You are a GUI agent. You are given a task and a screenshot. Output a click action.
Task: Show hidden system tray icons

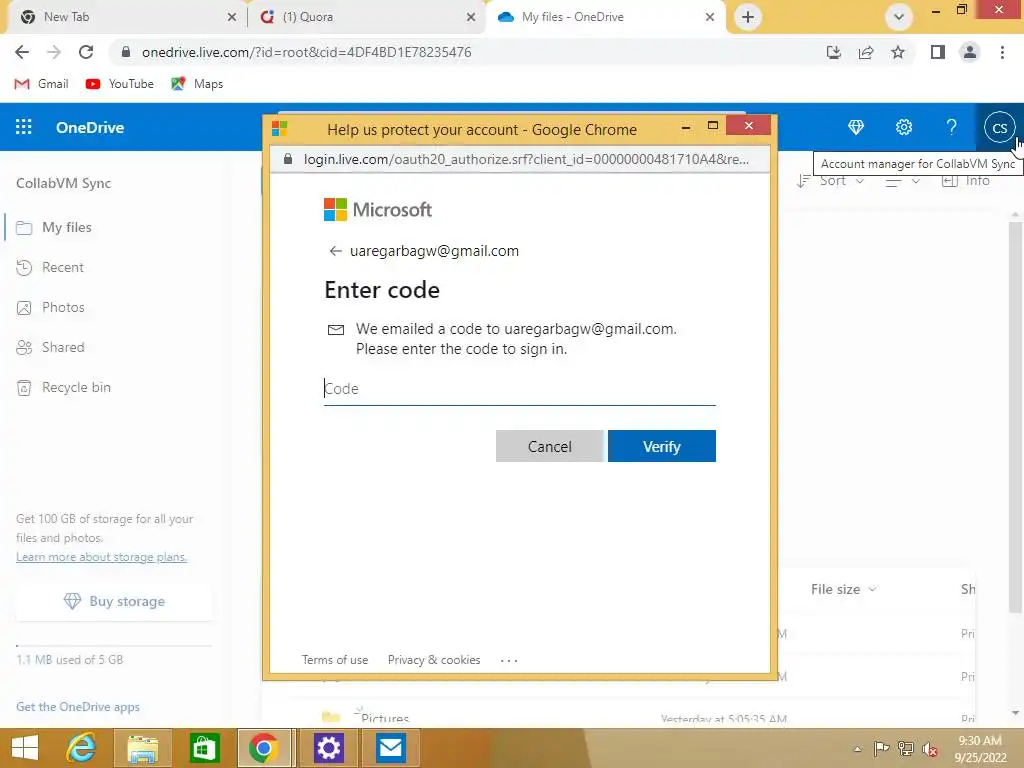857,749
